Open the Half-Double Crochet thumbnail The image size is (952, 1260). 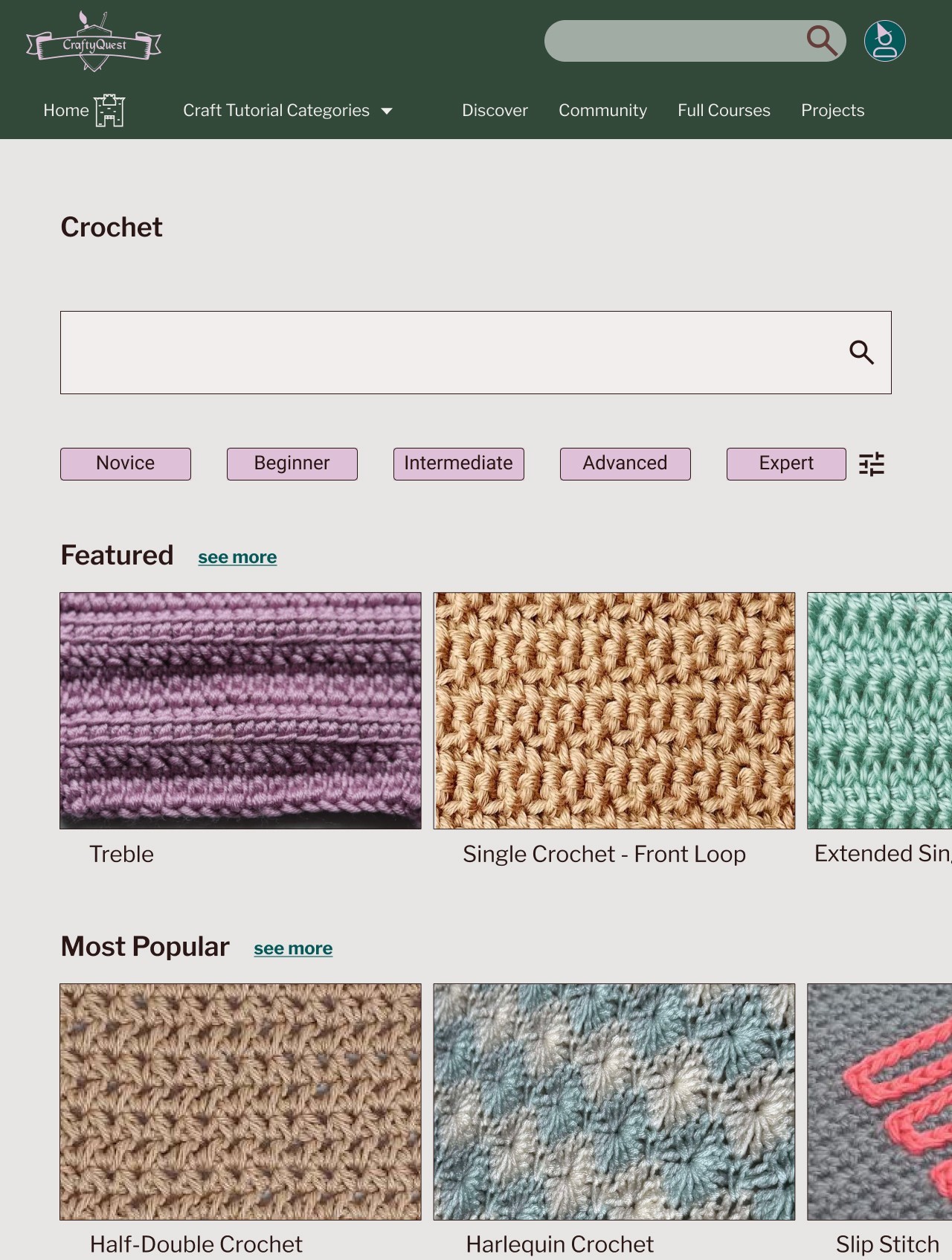pos(240,1102)
